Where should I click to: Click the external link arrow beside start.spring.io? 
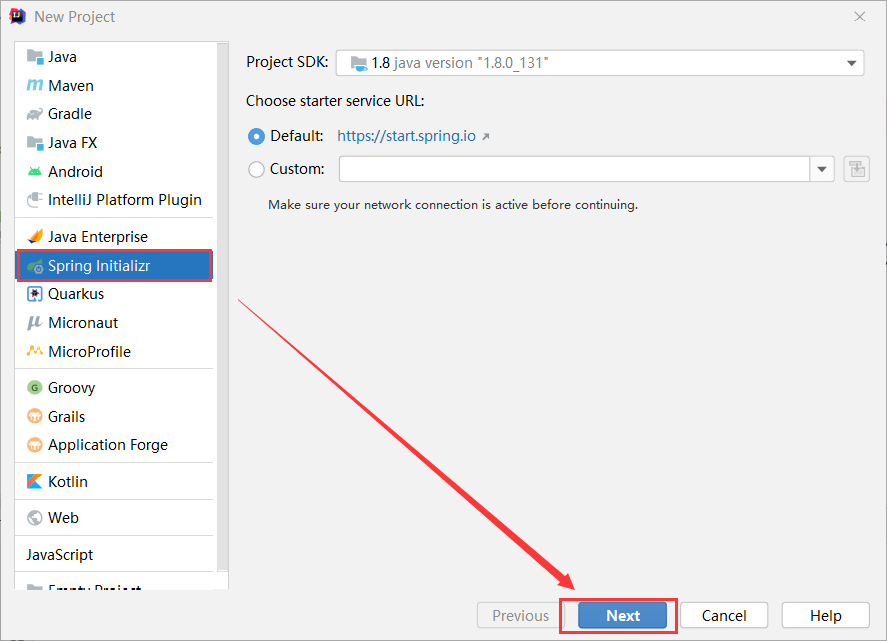[x=485, y=136]
